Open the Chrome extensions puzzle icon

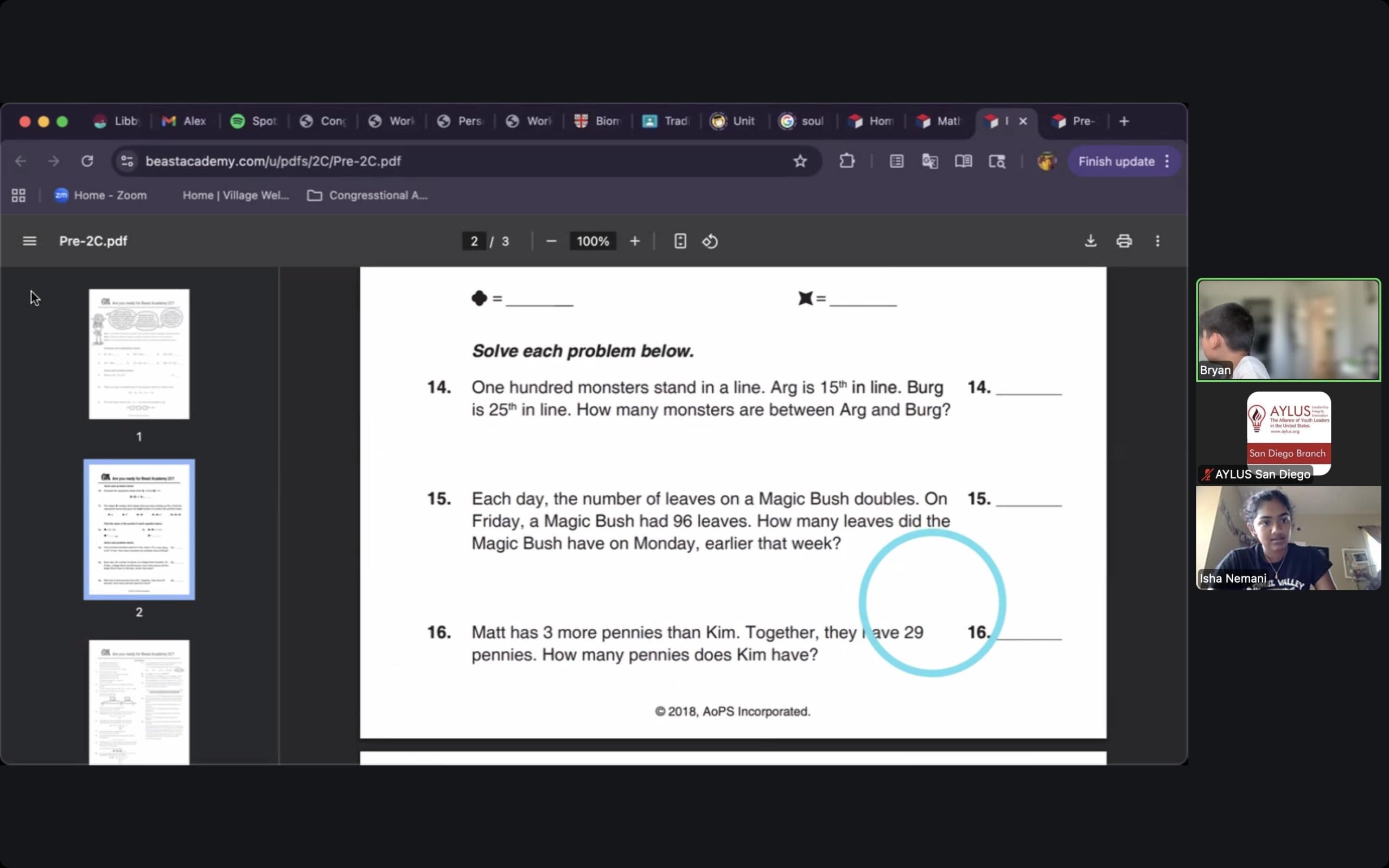(x=846, y=161)
